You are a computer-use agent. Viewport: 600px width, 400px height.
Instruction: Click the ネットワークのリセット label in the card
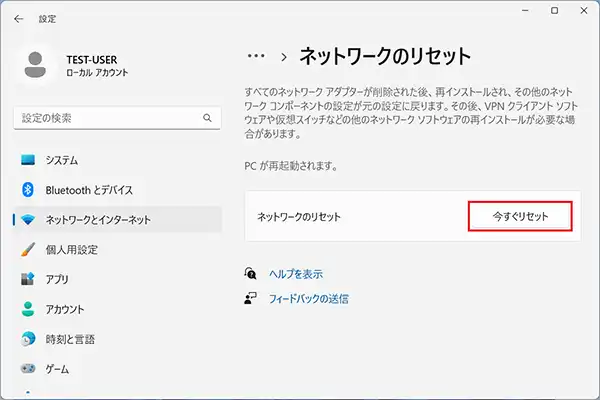pos(299,217)
